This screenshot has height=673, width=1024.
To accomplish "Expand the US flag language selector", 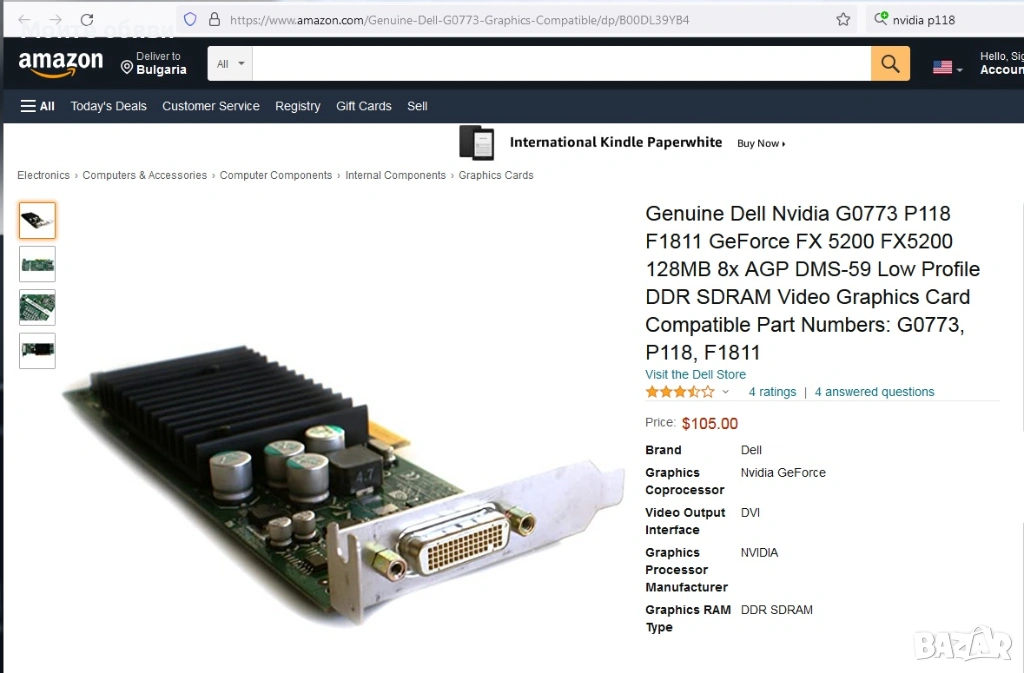I will 948,67.
